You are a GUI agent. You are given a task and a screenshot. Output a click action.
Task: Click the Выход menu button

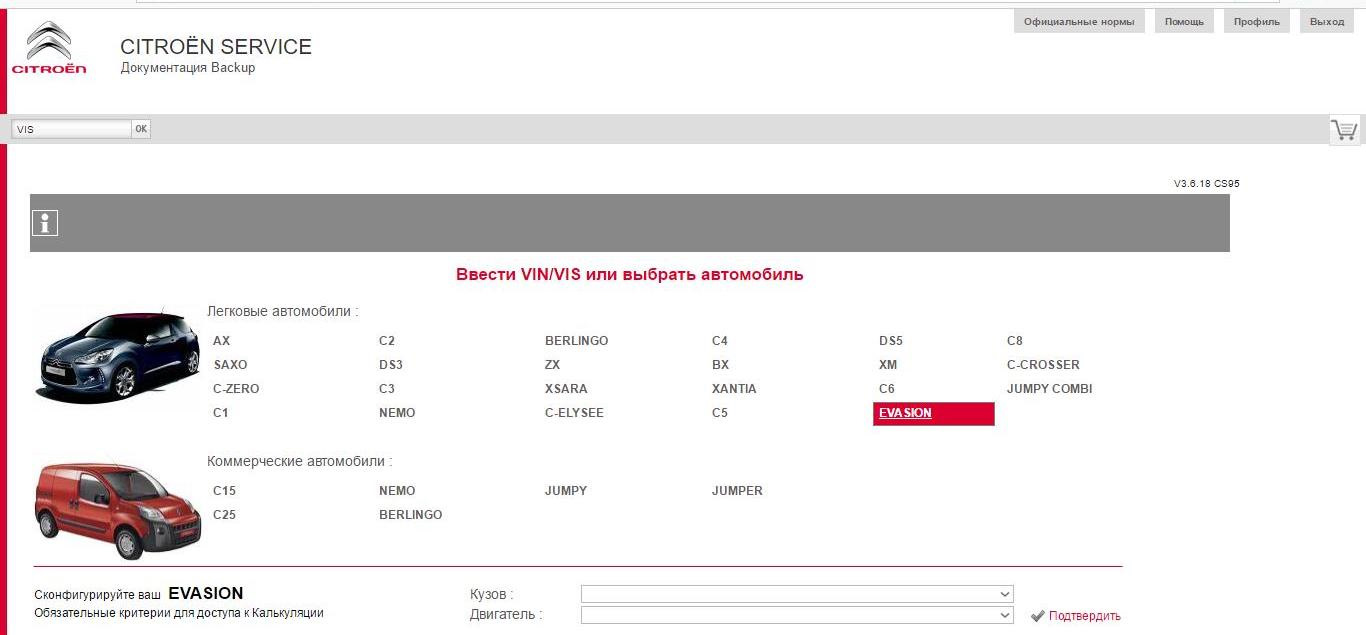1327,21
